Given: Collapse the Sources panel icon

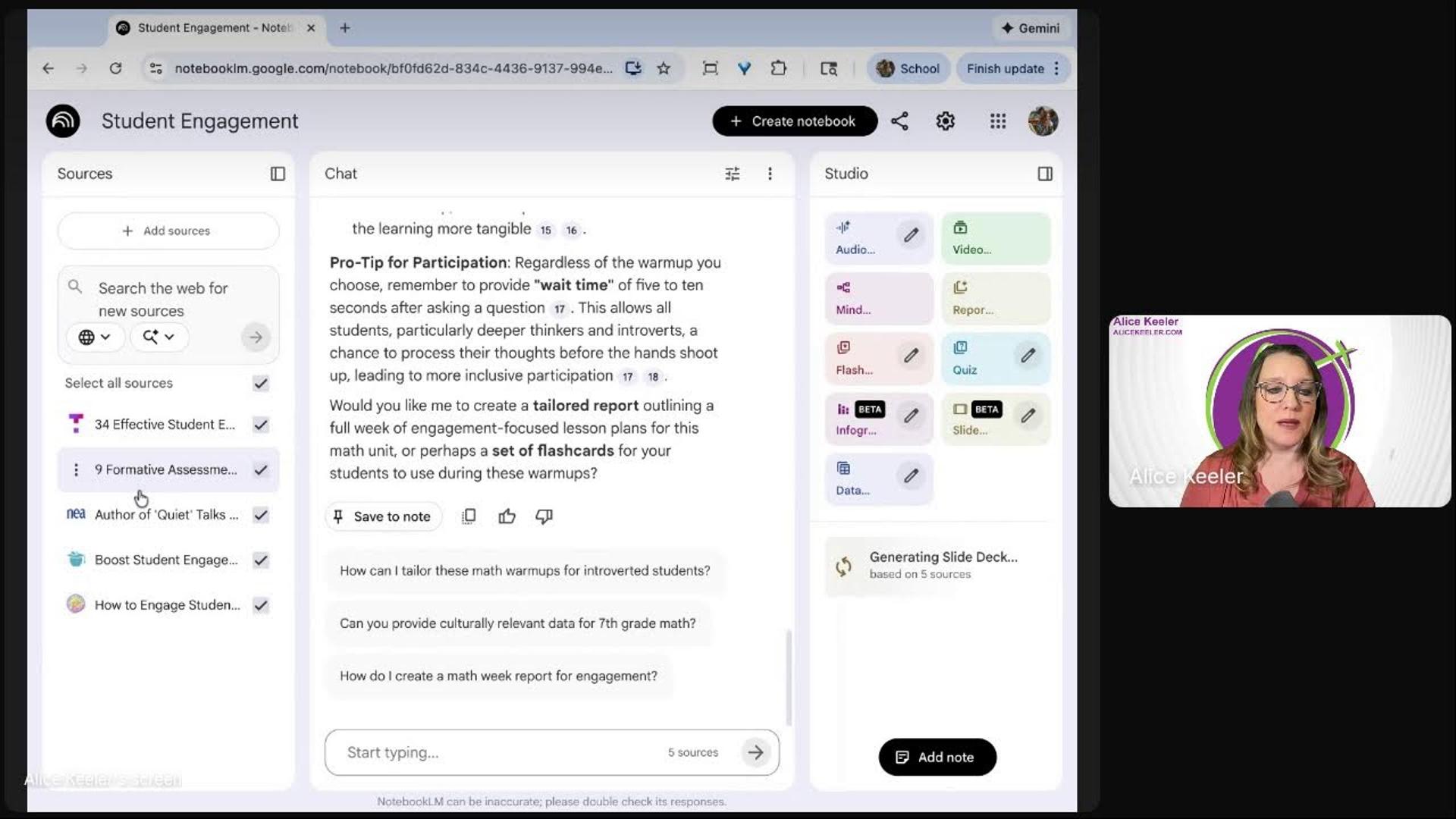Looking at the screenshot, I should tap(278, 174).
